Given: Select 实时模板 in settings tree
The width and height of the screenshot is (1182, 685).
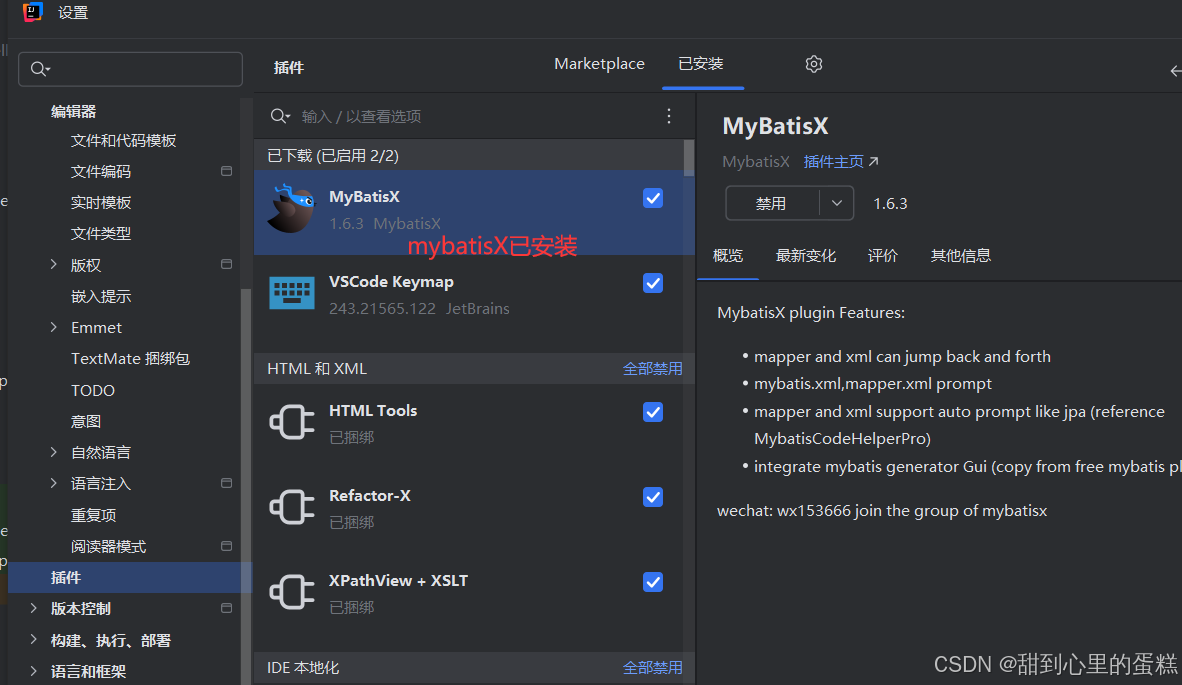Looking at the screenshot, I should (x=101, y=203).
